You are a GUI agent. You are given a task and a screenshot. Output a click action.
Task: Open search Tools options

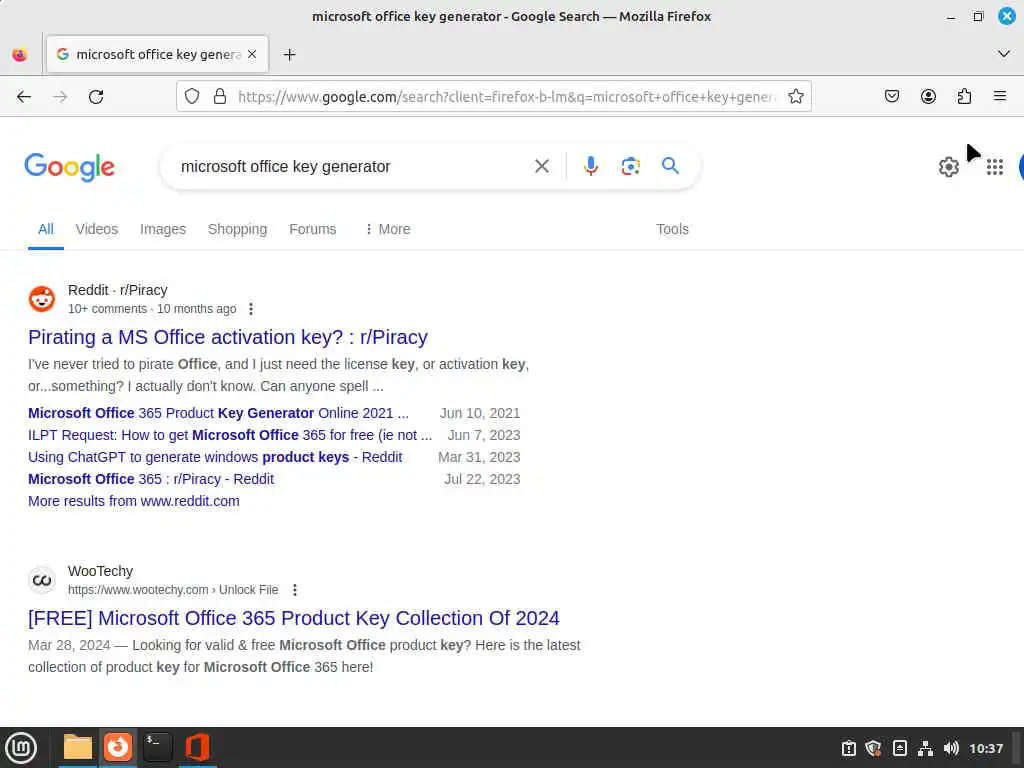tap(672, 229)
